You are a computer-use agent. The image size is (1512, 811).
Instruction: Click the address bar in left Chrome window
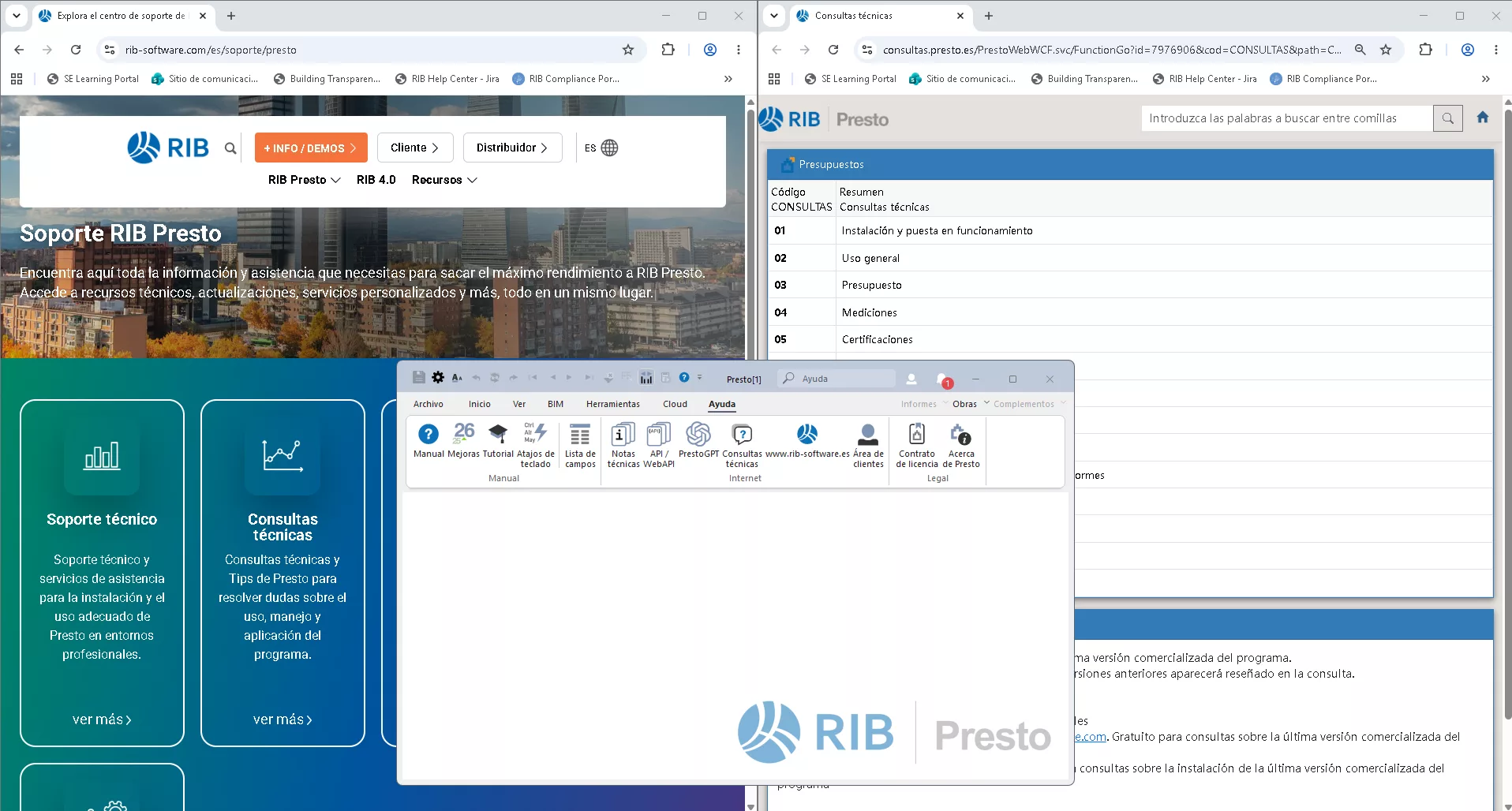click(x=371, y=50)
